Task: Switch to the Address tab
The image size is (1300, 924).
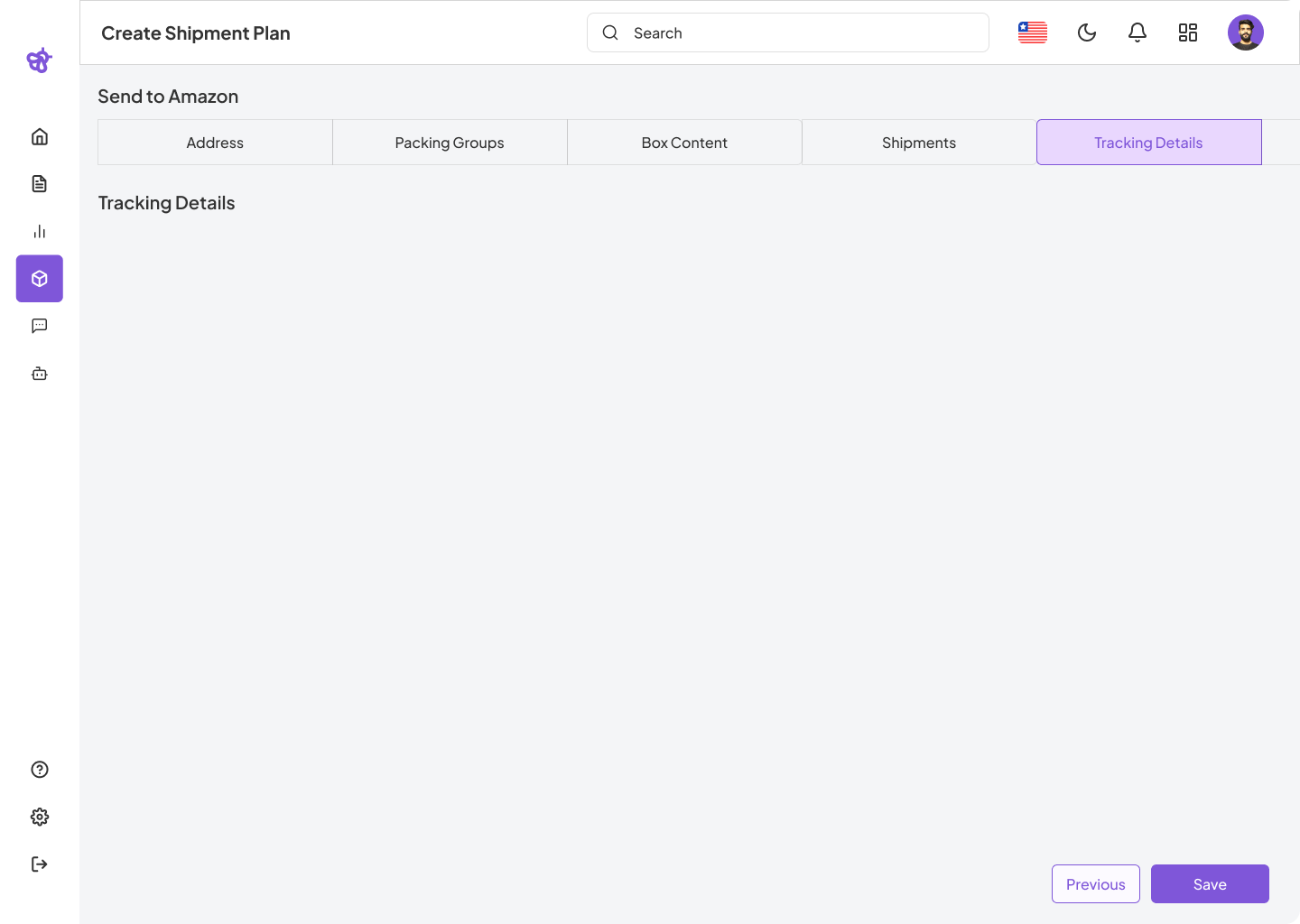Action: click(215, 143)
